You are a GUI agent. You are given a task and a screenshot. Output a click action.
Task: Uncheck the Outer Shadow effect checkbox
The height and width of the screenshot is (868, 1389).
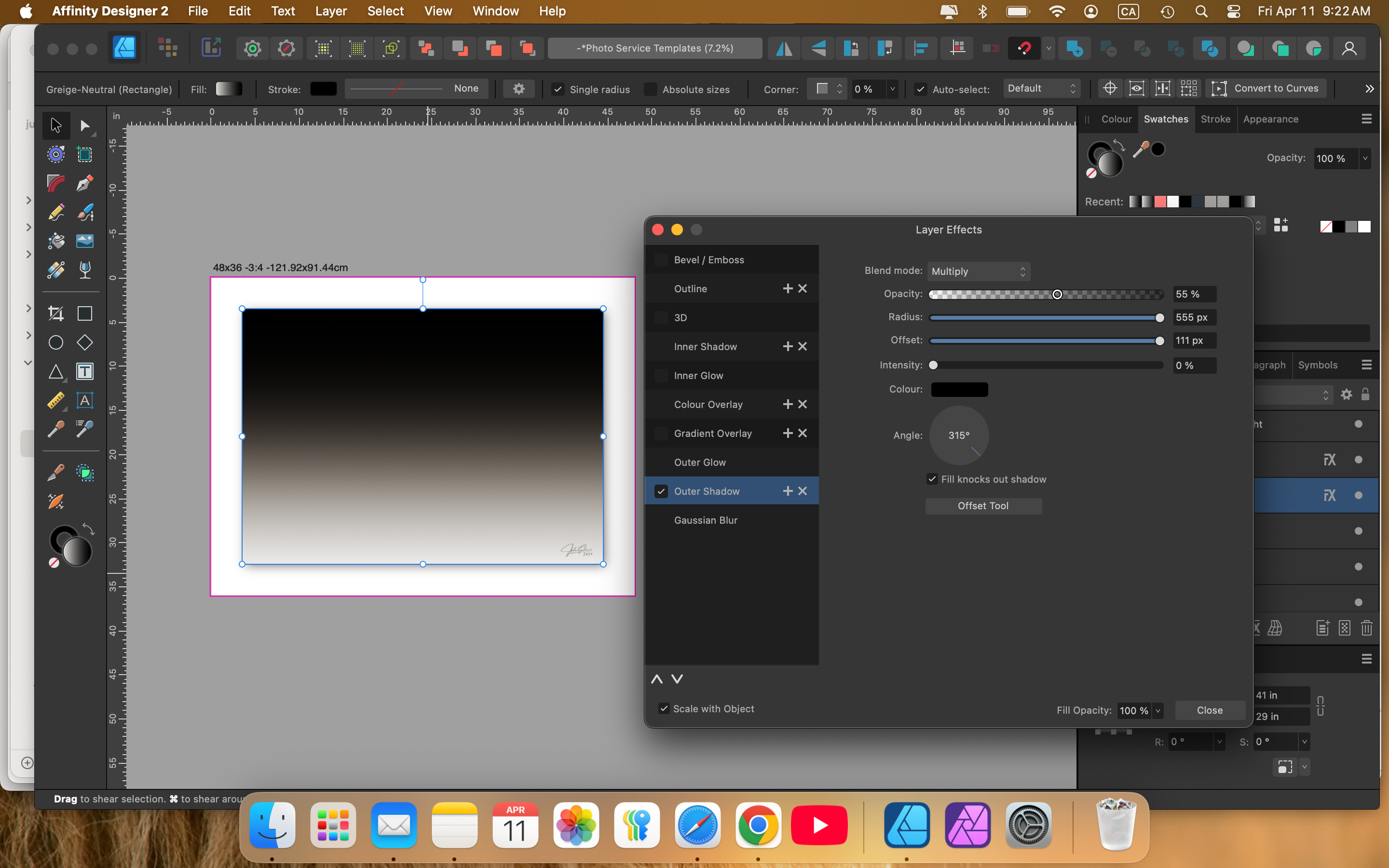pyautogui.click(x=661, y=491)
